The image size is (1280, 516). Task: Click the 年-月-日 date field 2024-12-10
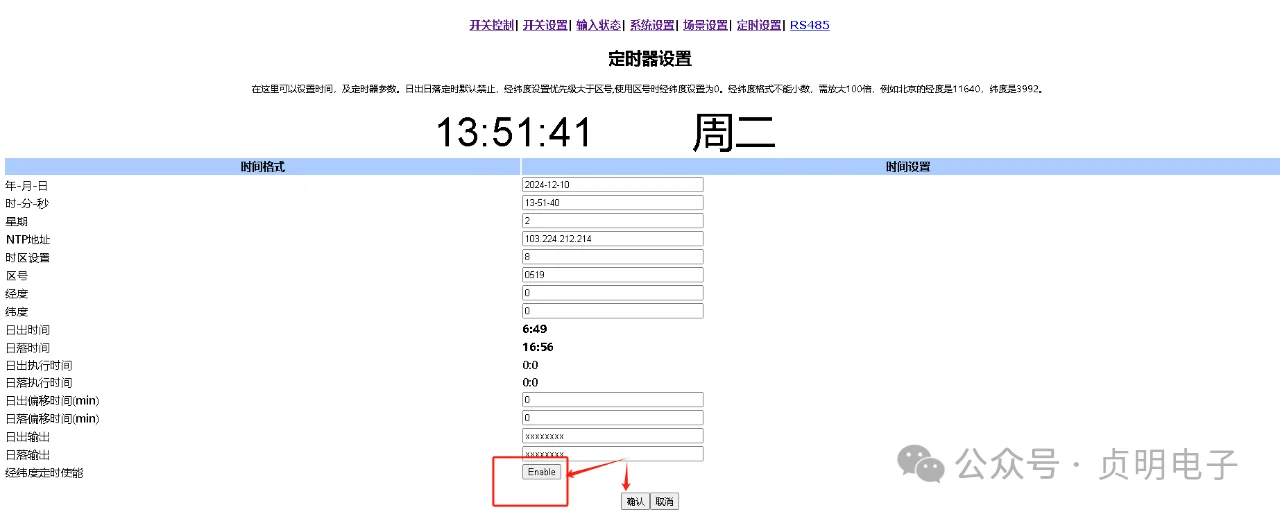(613, 185)
